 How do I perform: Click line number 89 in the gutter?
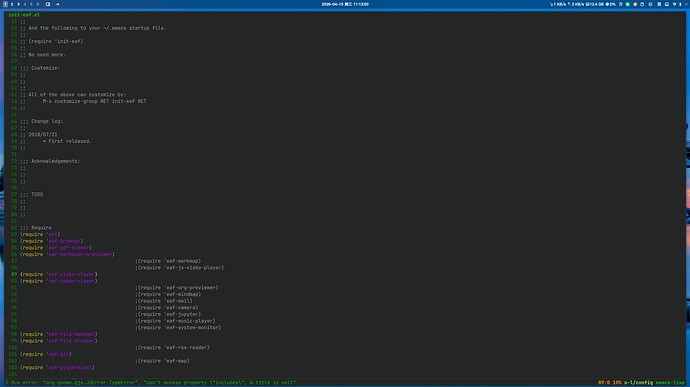(x=14, y=274)
